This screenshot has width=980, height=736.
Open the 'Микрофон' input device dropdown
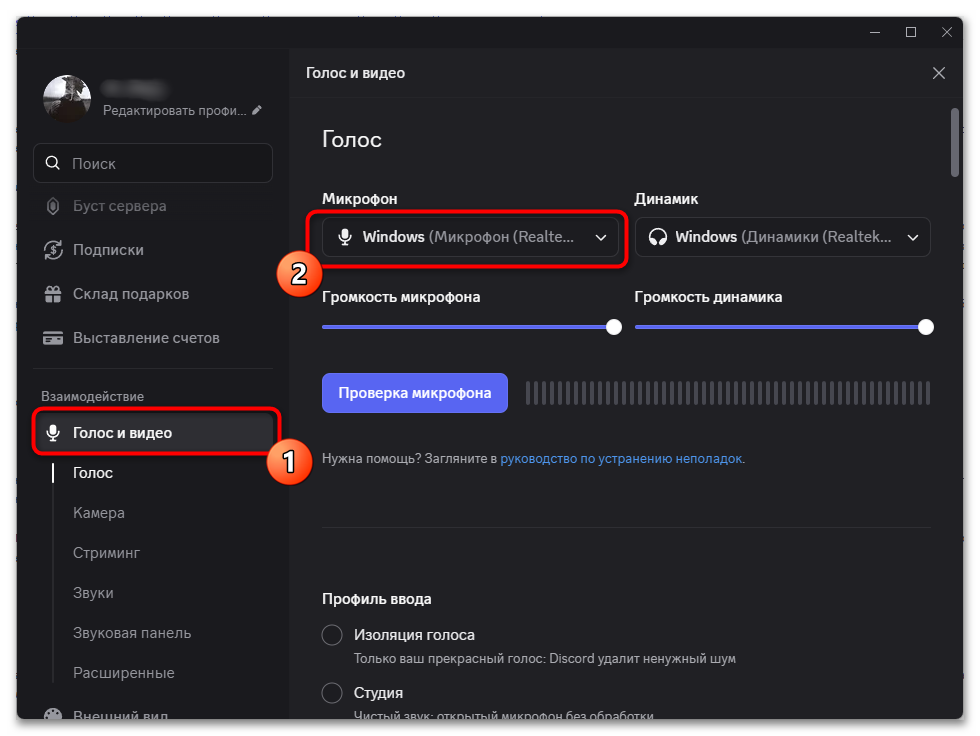(470, 237)
